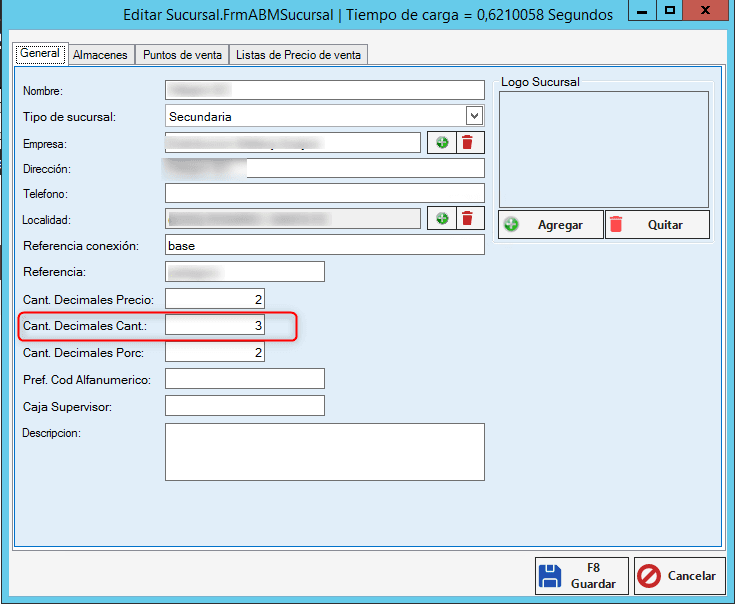Remove the logo with Quitar button
Screen dimensions: 735x606
pyautogui.click(x=657, y=225)
